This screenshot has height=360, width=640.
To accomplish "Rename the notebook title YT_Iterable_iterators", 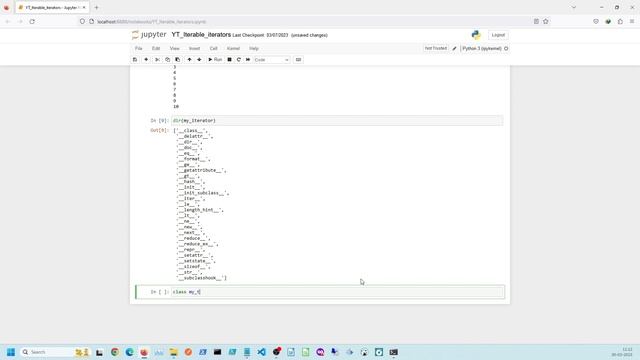I will click(x=201, y=35).
